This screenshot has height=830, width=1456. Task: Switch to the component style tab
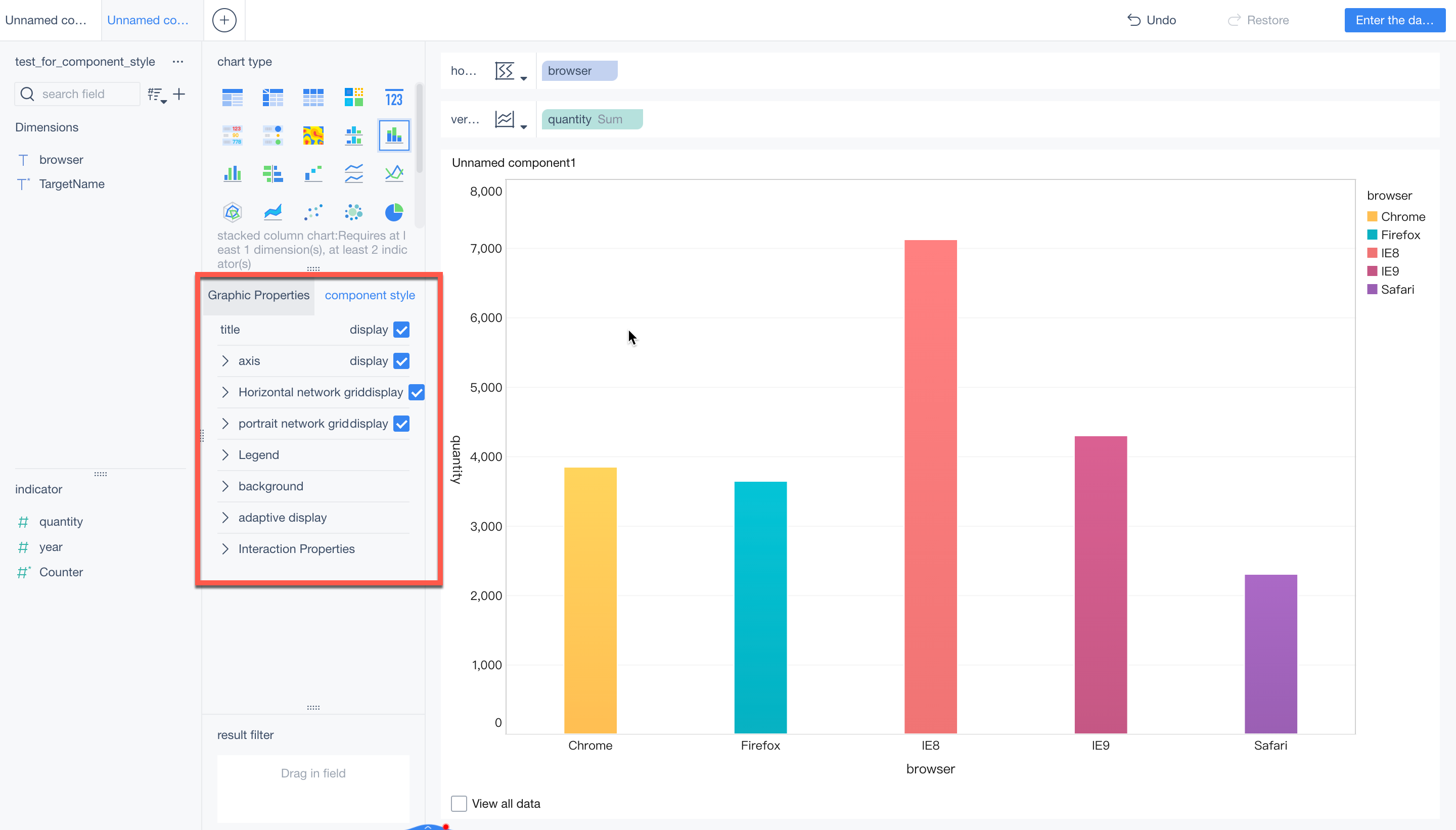(370, 295)
